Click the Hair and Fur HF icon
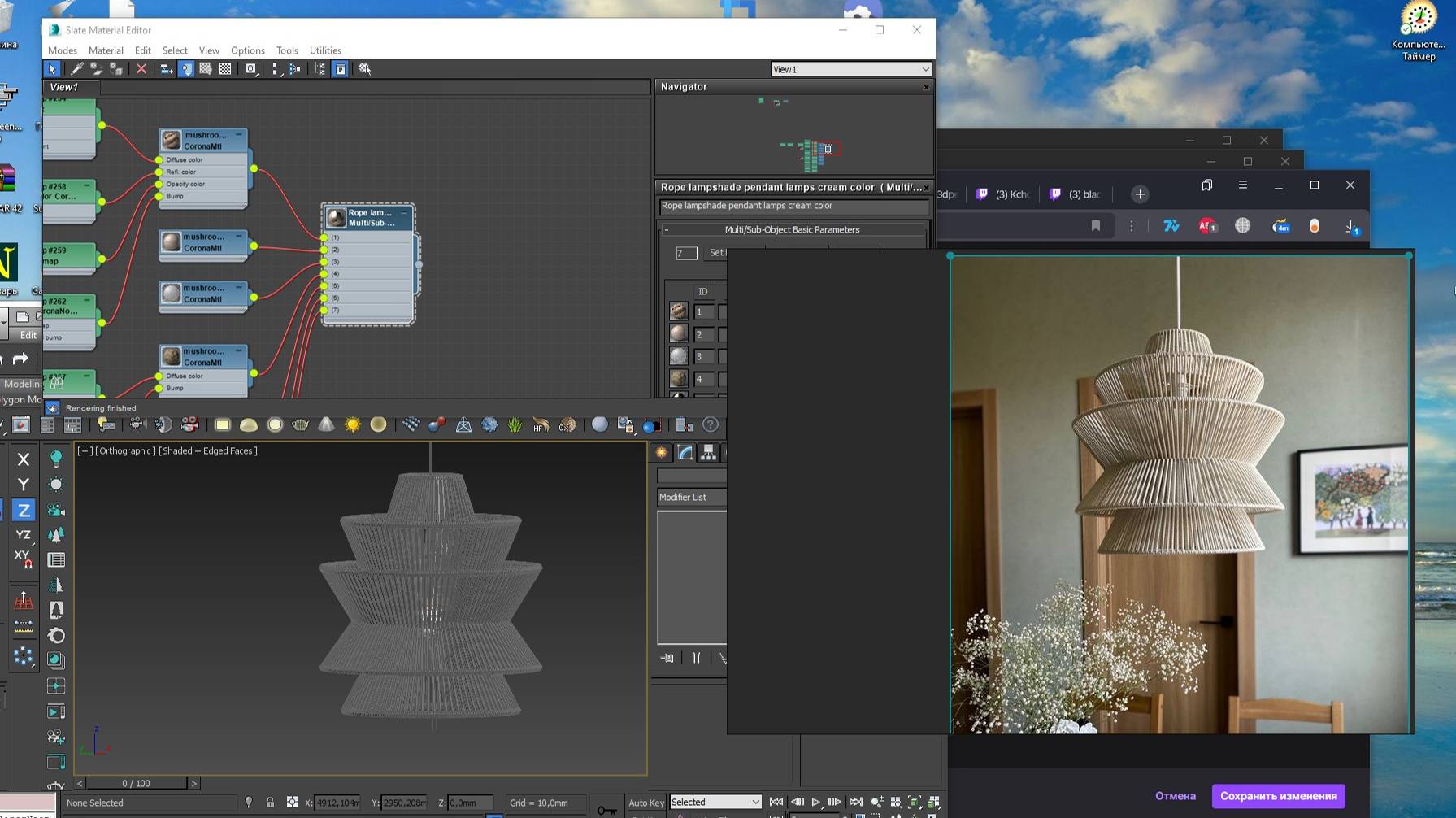 (538, 424)
